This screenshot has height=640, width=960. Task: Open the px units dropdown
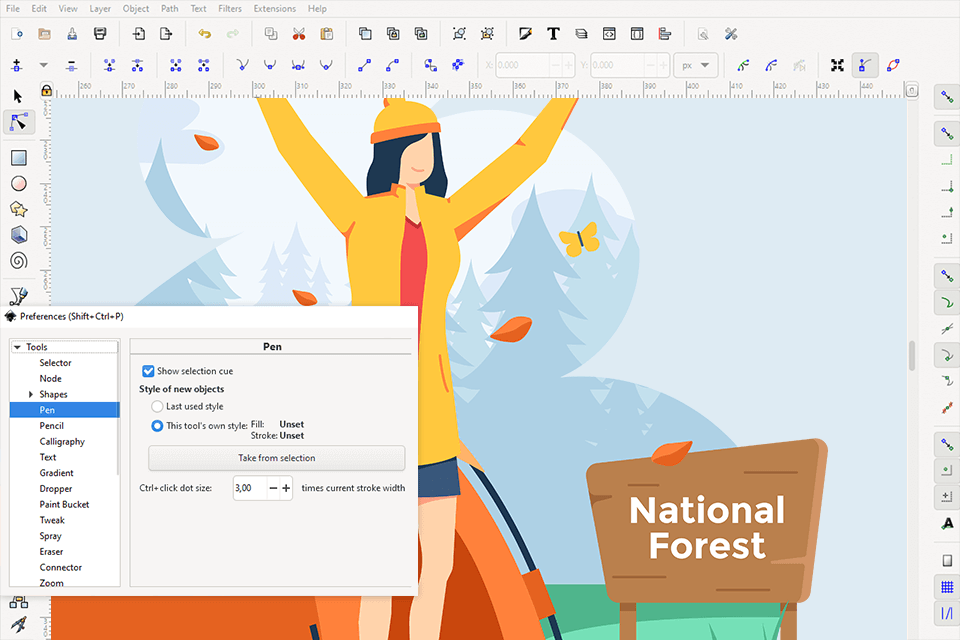[x=696, y=65]
